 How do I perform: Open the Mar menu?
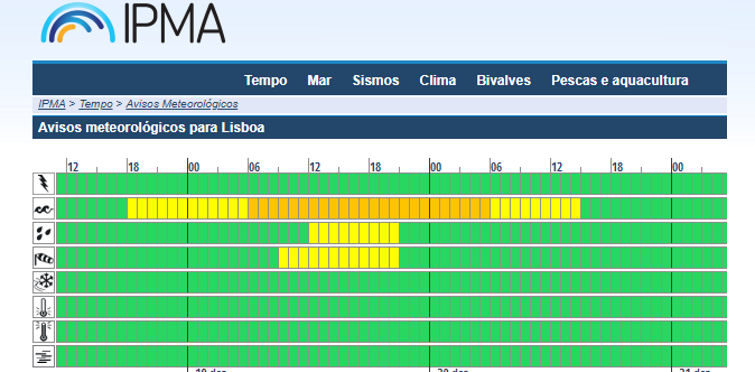[x=319, y=80]
